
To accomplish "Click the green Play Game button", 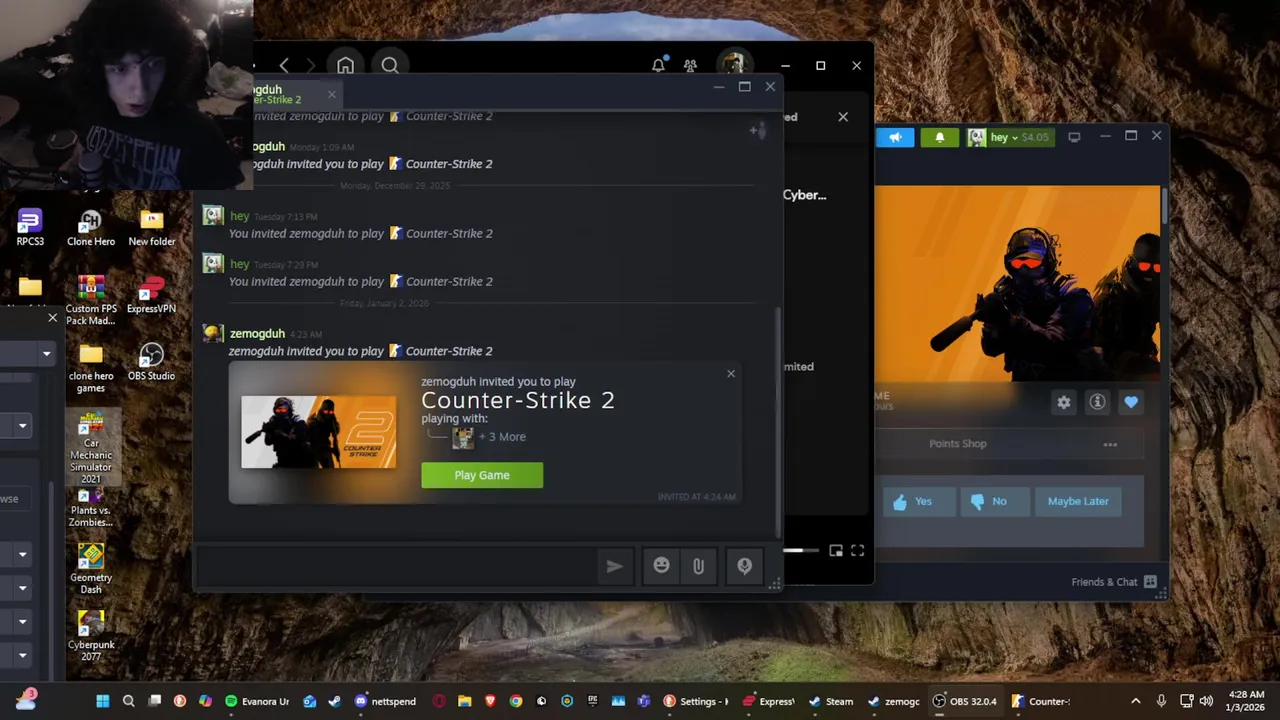I will pos(482,475).
